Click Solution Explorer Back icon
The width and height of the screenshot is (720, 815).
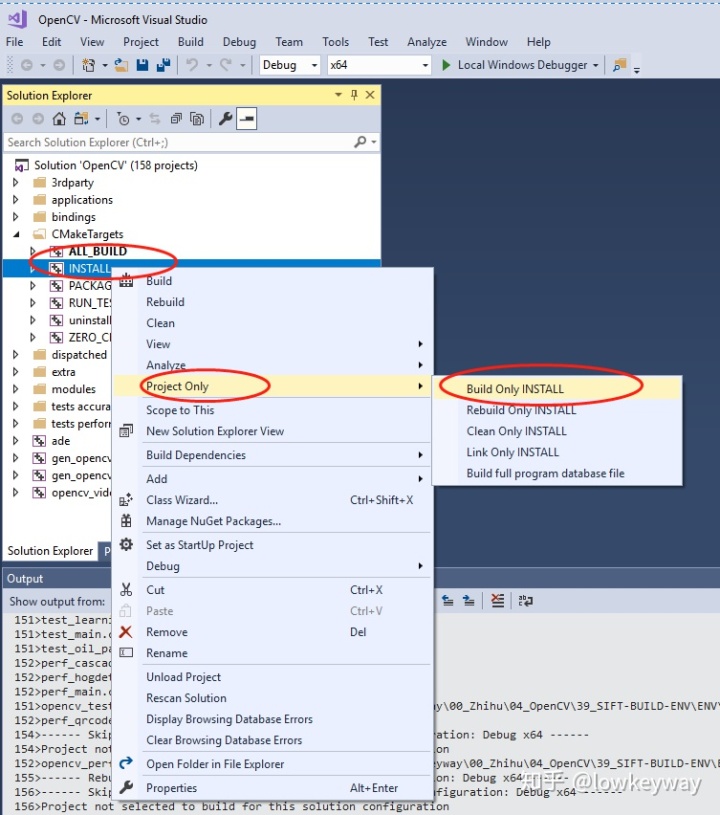[17, 119]
